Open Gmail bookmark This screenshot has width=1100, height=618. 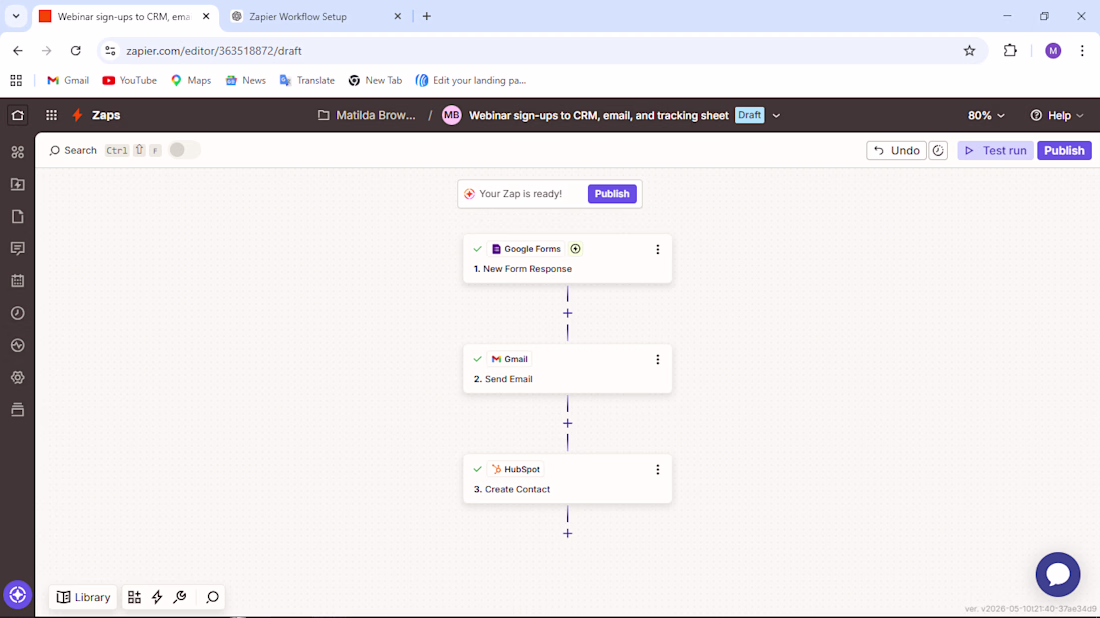[x=68, y=81]
